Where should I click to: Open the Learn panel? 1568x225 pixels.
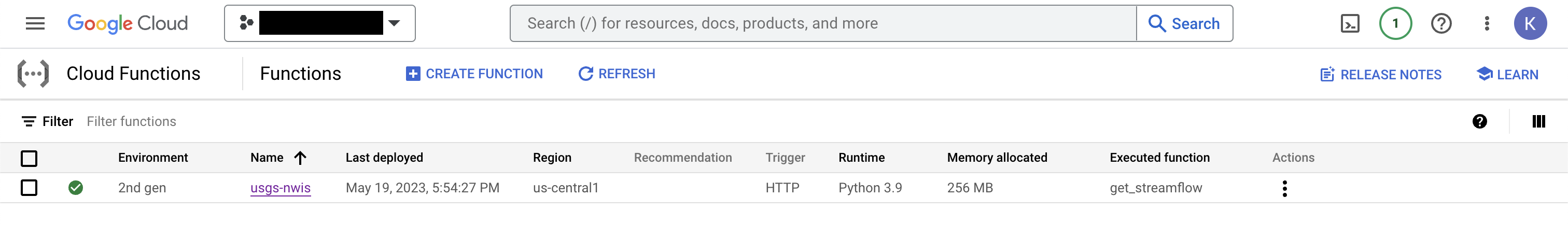pyautogui.click(x=1507, y=75)
